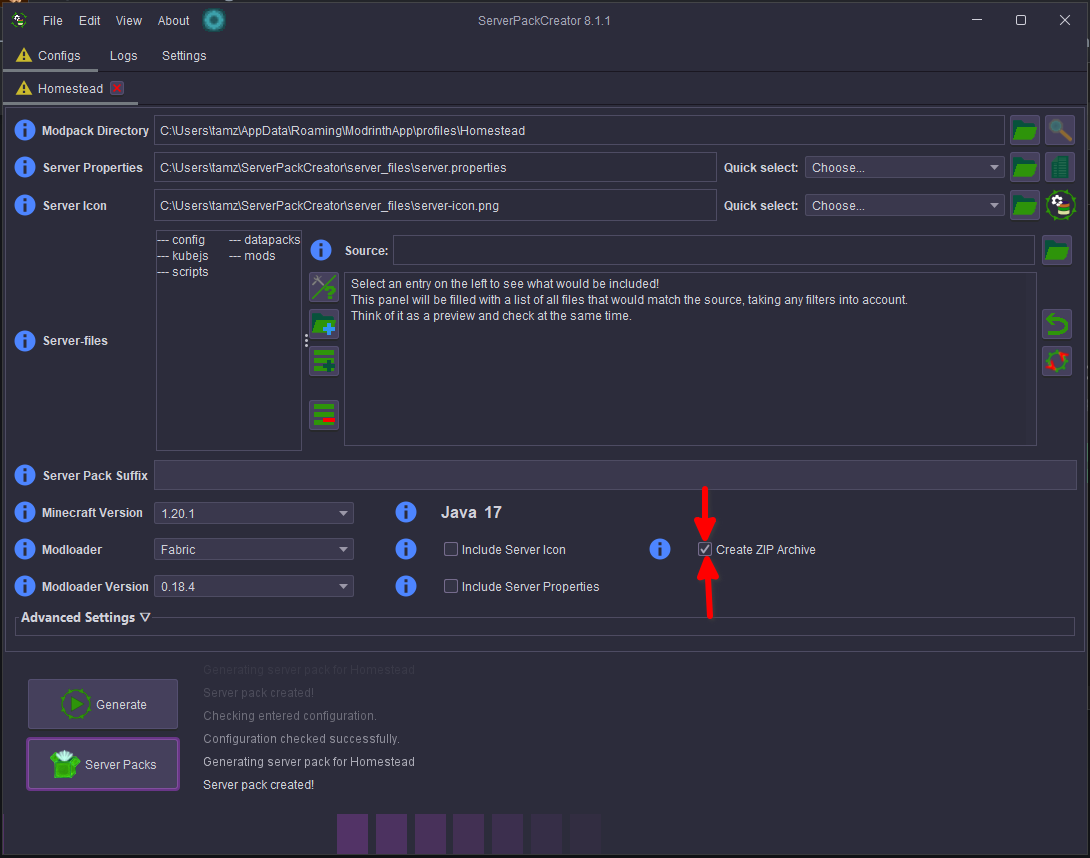Open Server Icon Quick select dropdown
The image size is (1090, 858).
[904, 205]
